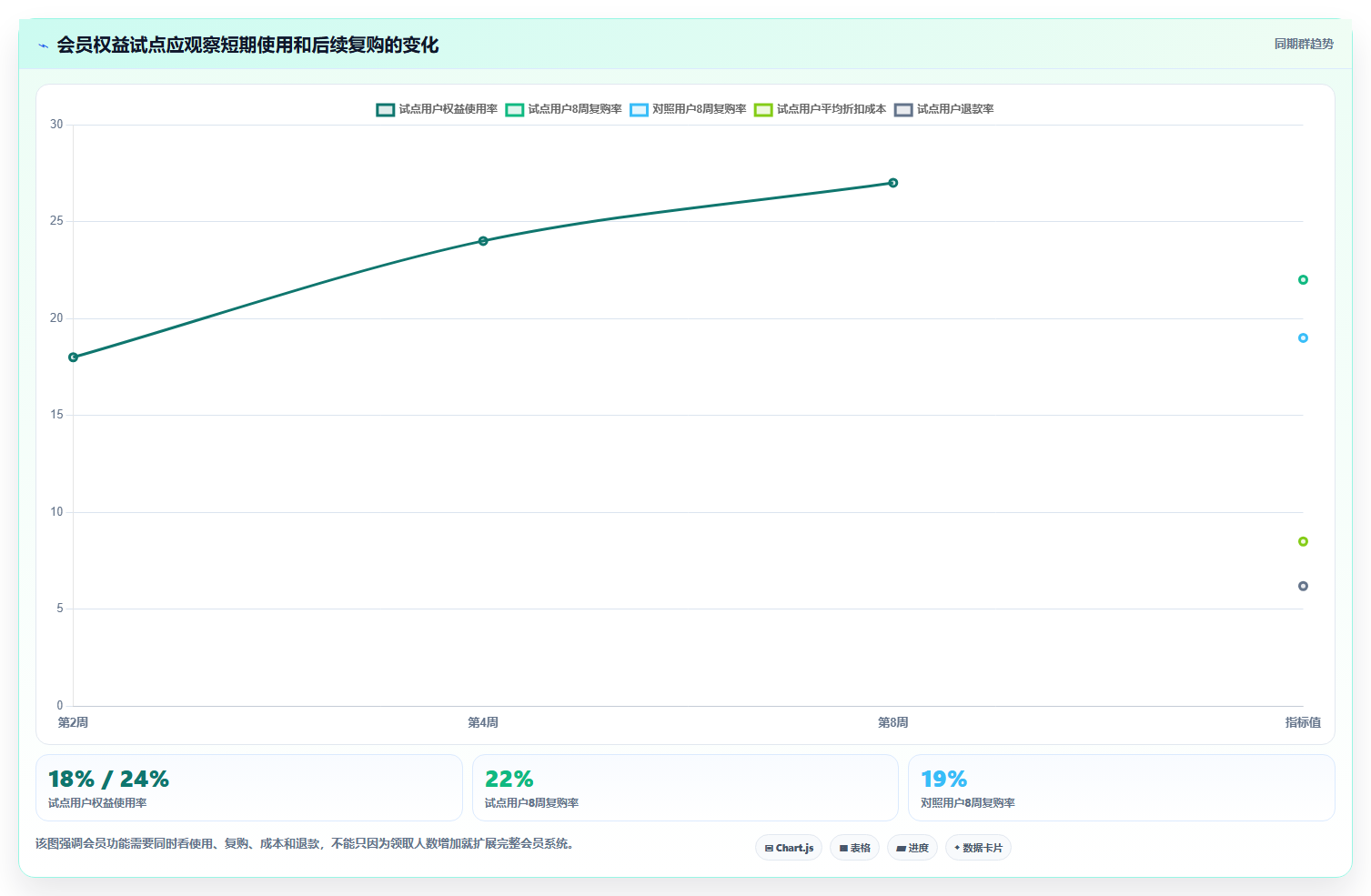Viewport: 1371px width, 896px height.
Task: Click the lime discount-cost data point at 指标值
Action: 1303,541
